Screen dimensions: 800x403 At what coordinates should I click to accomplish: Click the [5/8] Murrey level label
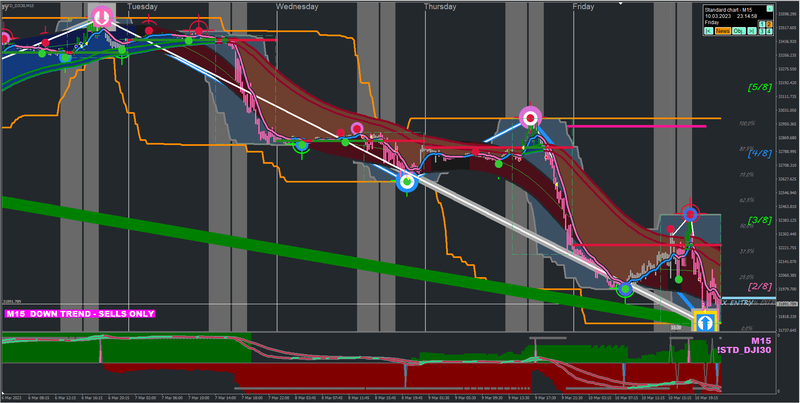(x=759, y=87)
